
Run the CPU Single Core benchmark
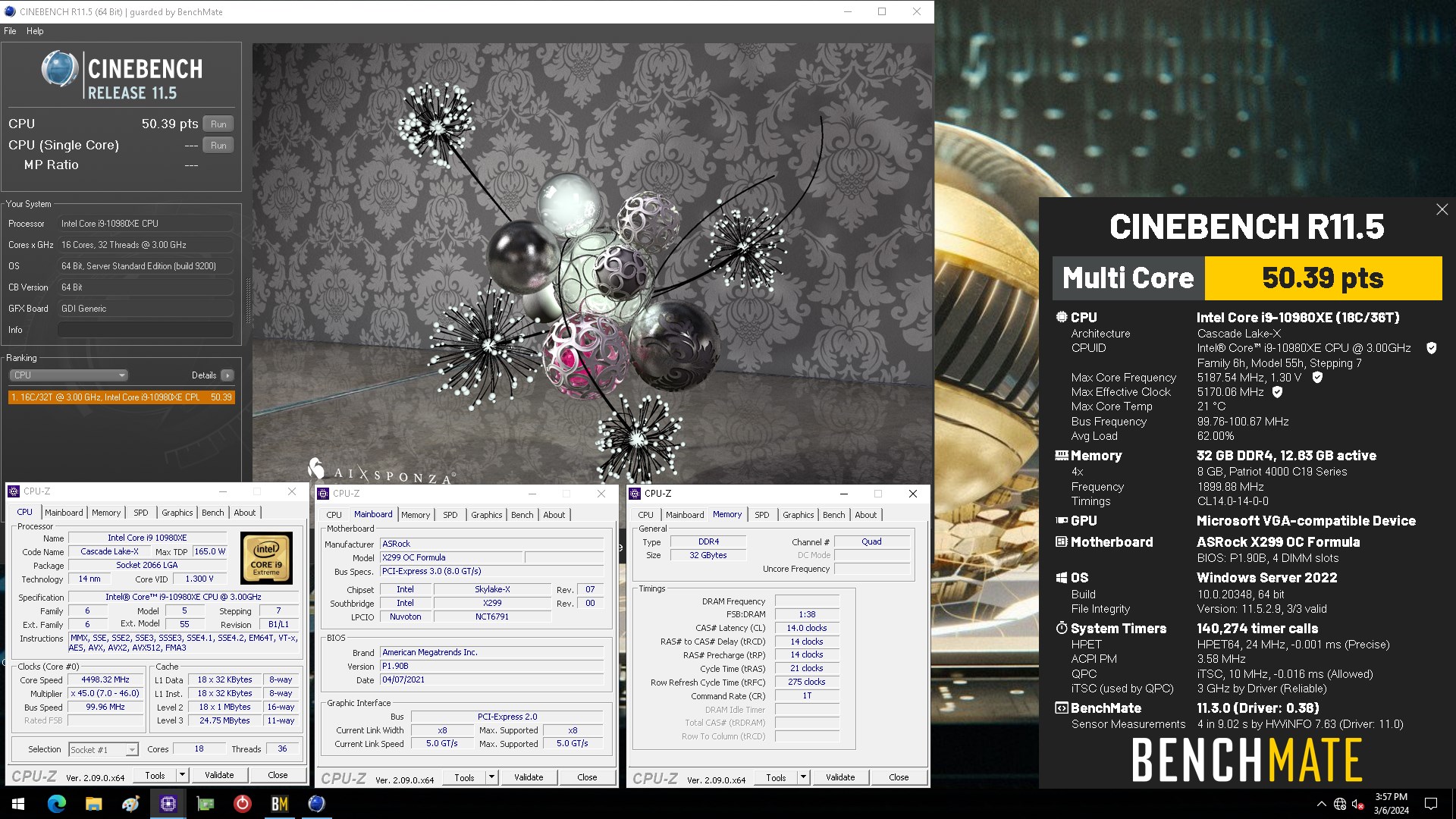(x=218, y=145)
